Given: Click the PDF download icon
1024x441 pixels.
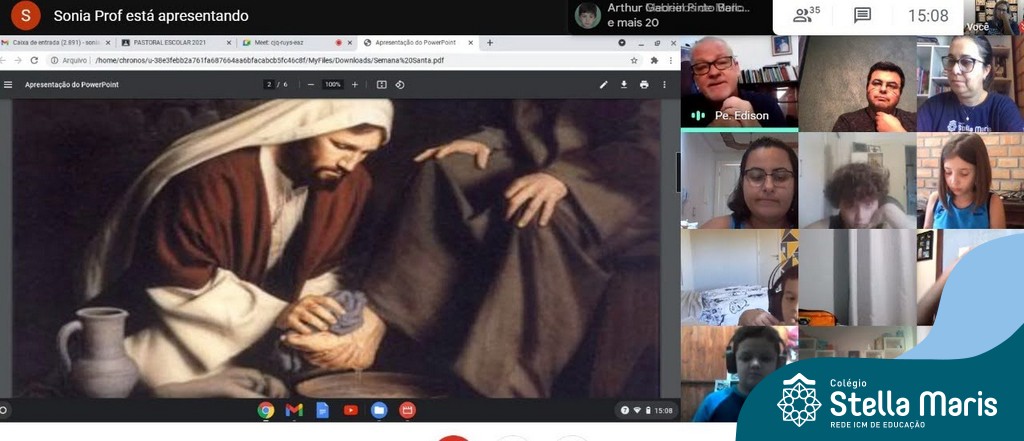Looking at the screenshot, I should tap(624, 85).
